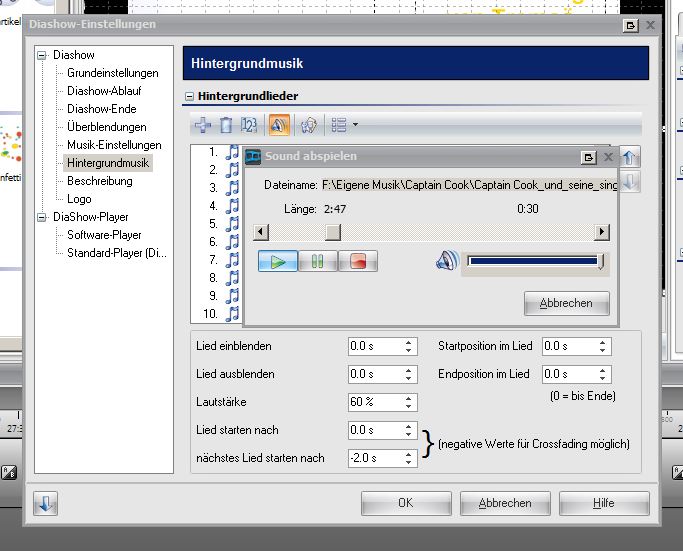Click the renumber songs toolbar icon

tap(249, 125)
